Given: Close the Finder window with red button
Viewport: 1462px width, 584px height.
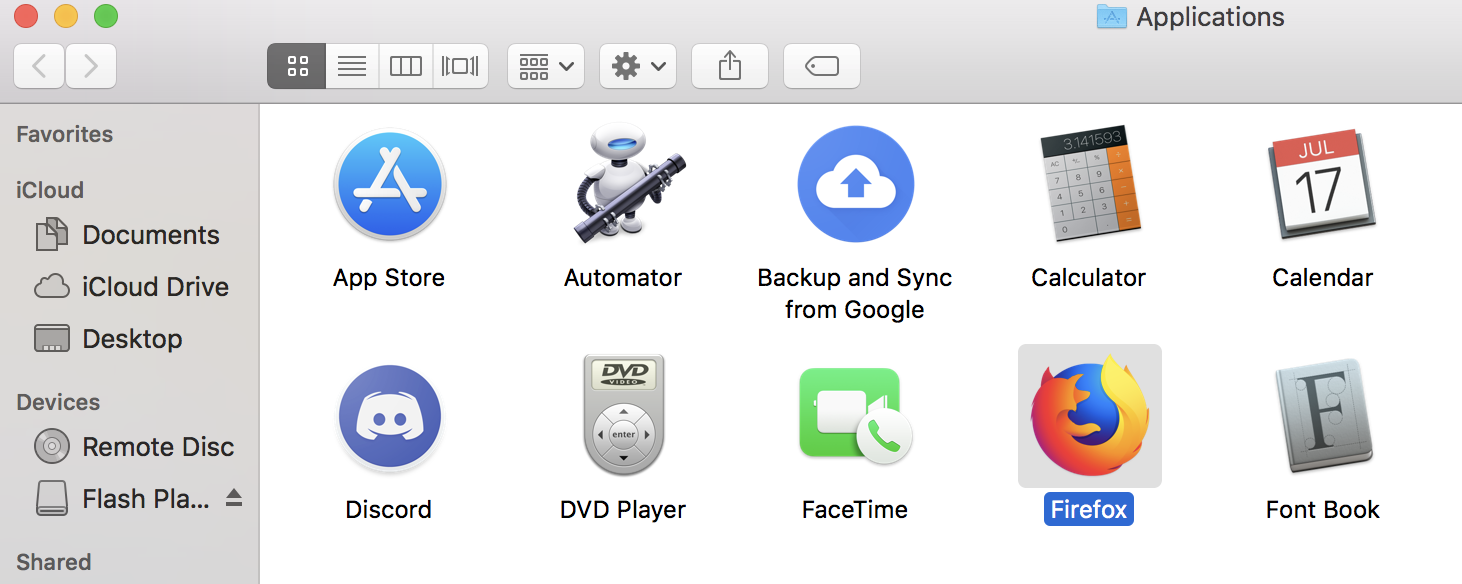Looking at the screenshot, I should (25, 16).
